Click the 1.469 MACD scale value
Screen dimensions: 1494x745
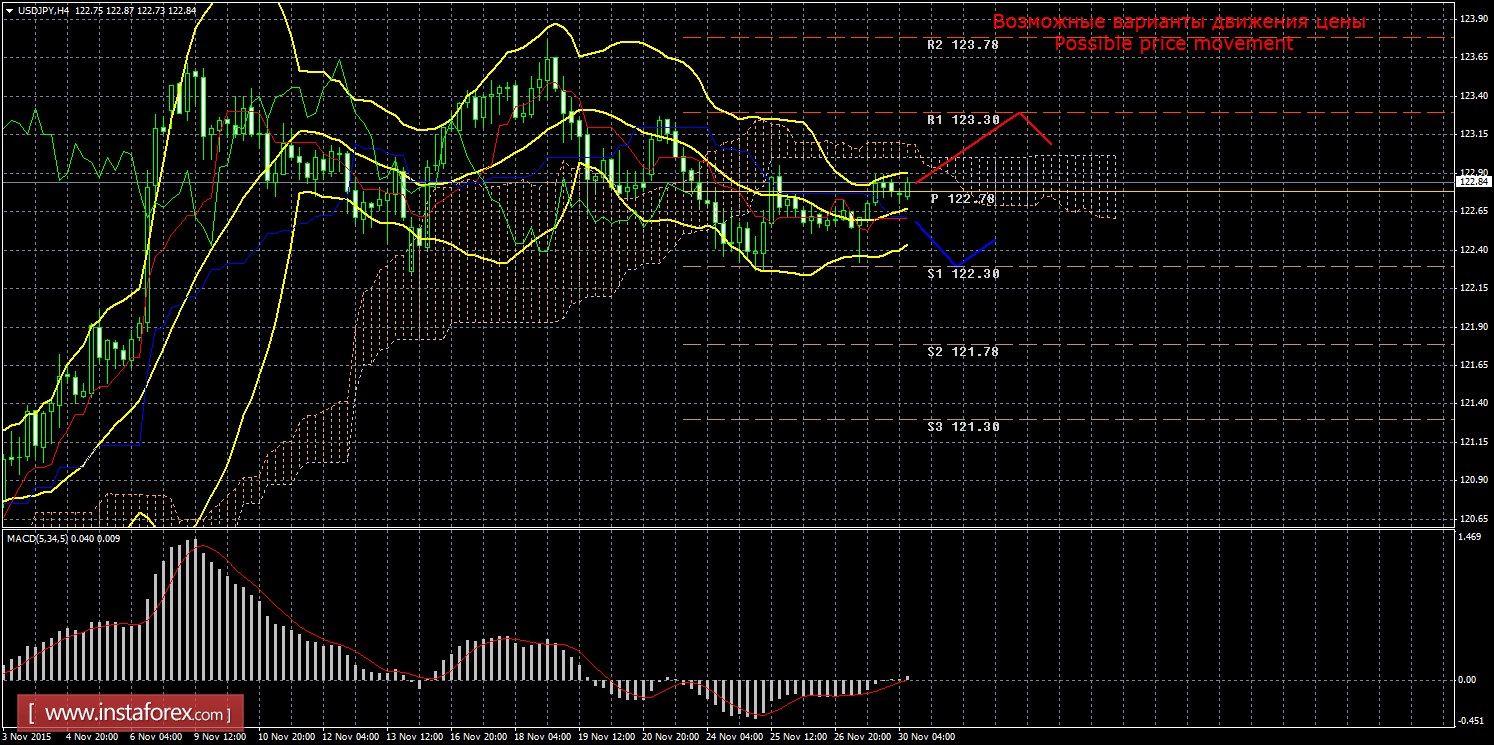(x=1471, y=538)
